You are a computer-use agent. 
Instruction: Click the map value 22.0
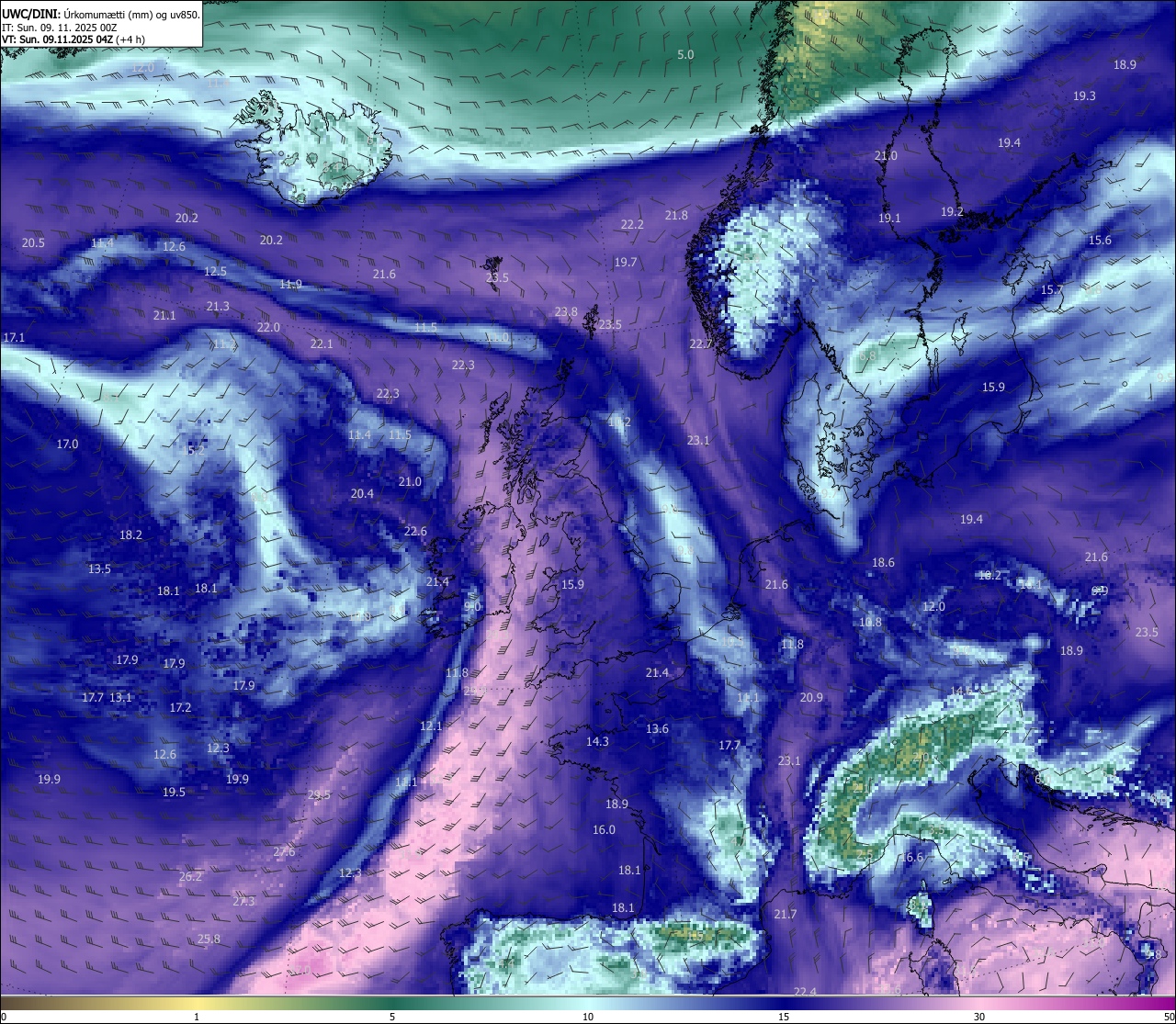click(268, 327)
